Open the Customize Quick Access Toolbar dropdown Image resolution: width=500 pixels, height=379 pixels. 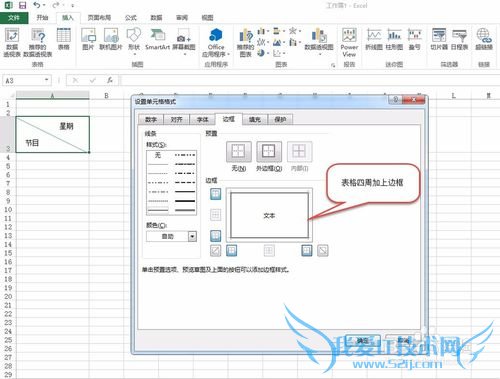pos(72,5)
